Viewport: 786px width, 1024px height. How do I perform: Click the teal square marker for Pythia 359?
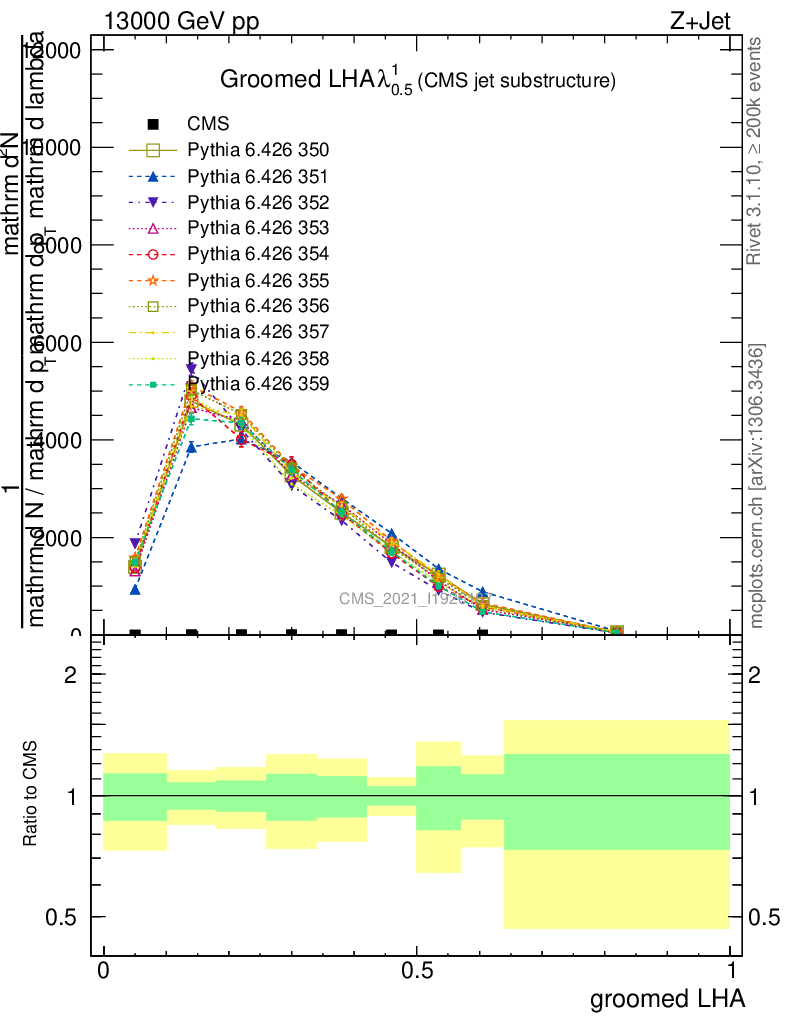tap(153, 384)
